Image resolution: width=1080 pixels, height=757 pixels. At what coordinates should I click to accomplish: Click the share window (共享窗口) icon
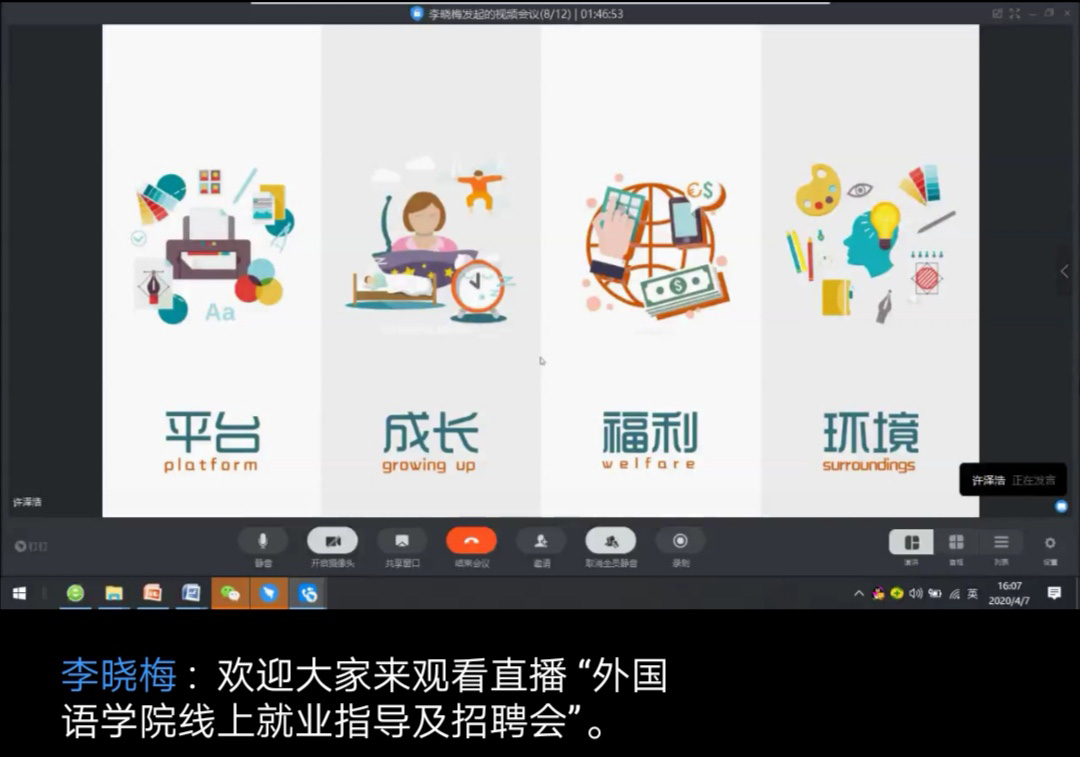click(402, 541)
